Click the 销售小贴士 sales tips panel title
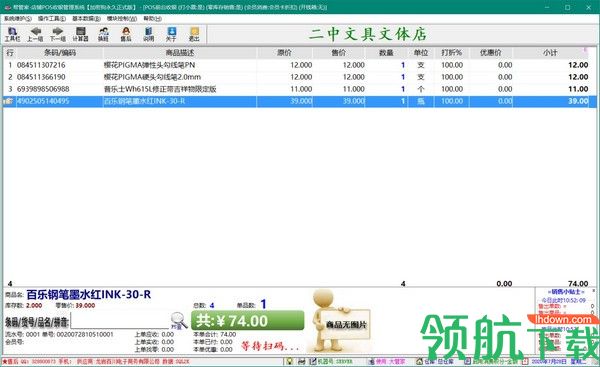The height and width of the screenshot is (367, 600). tap(566, 292)
